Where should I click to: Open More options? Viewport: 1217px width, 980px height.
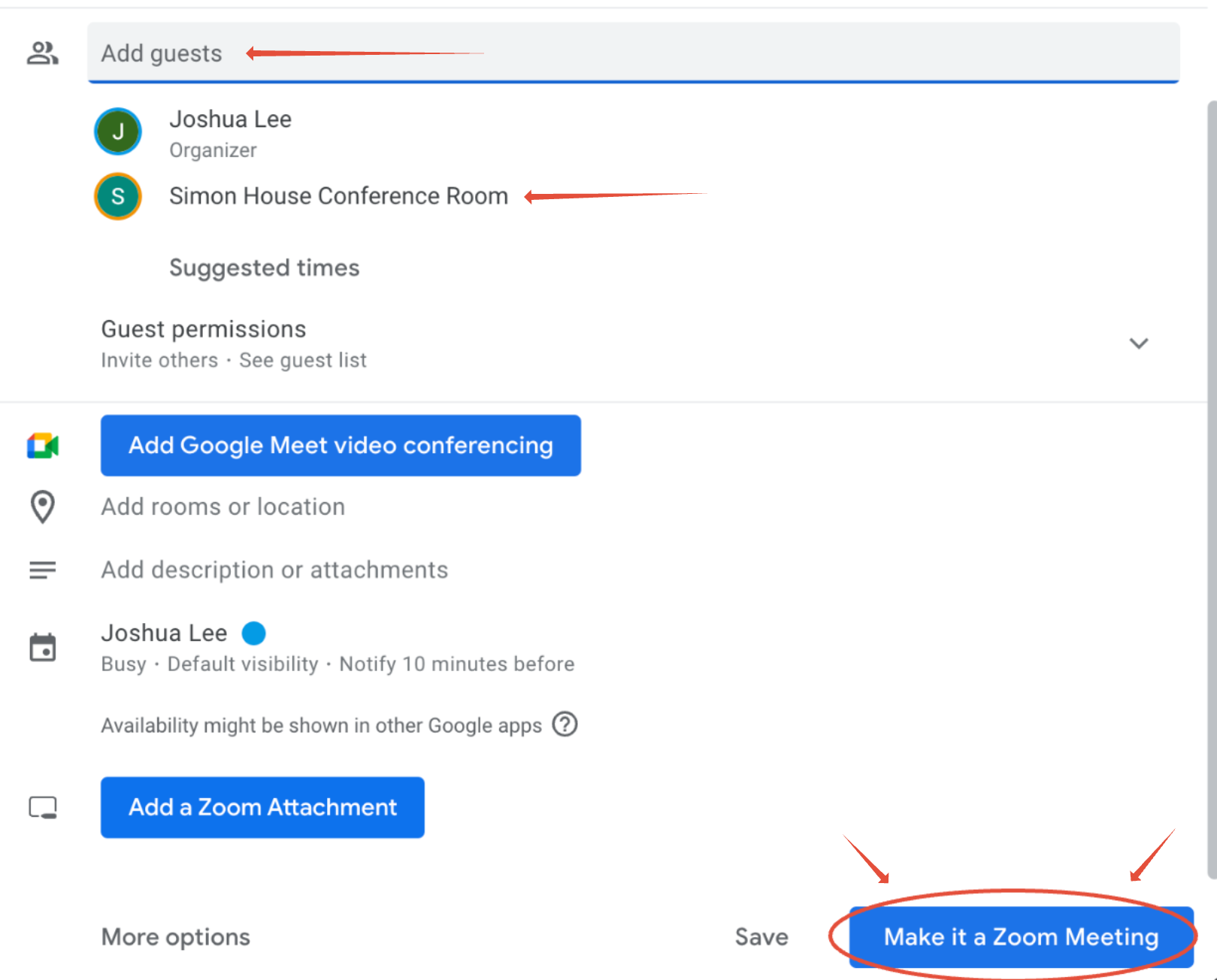pos(175,937)
